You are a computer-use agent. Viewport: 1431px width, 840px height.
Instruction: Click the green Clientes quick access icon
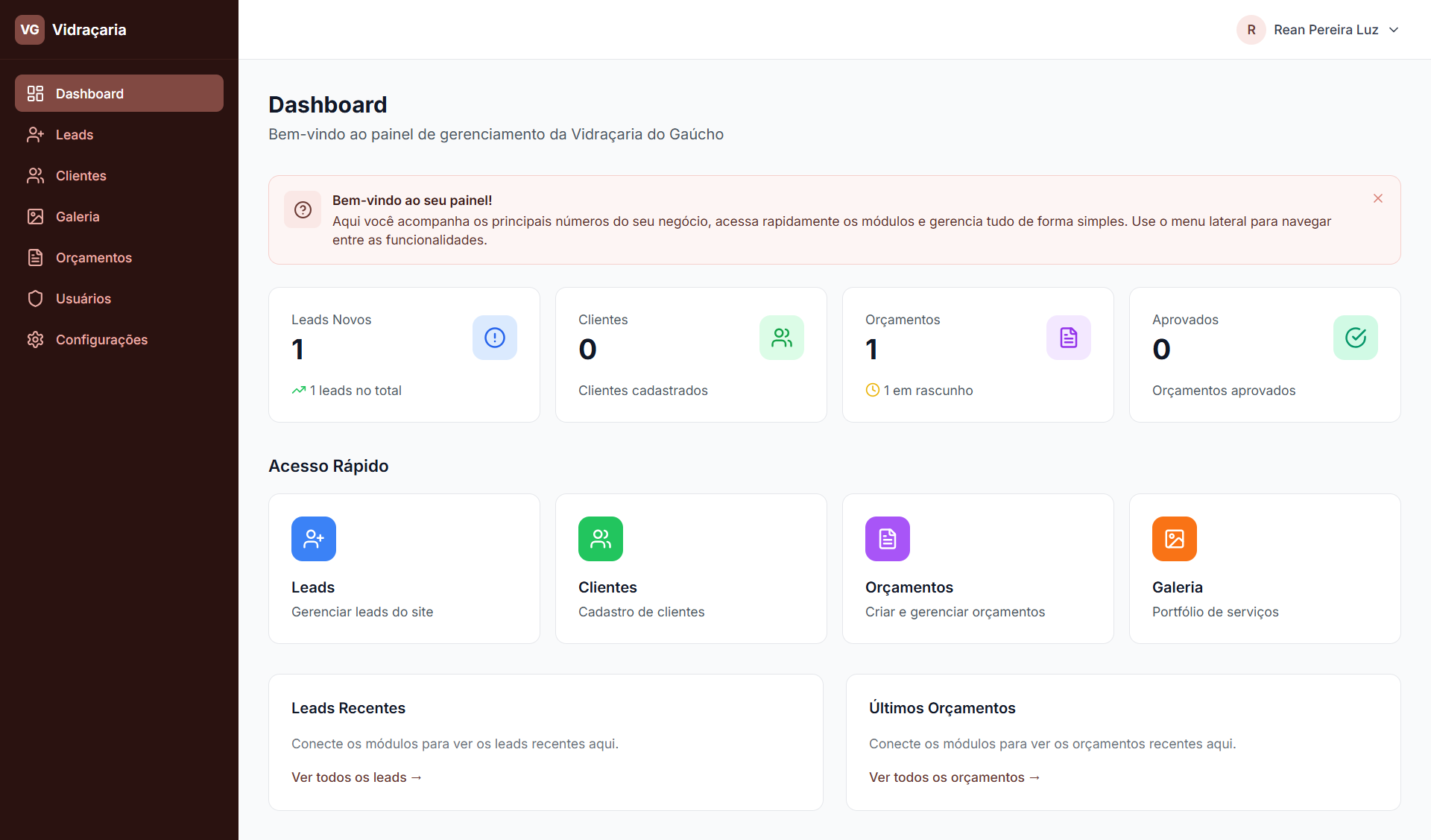click(601, 539)
